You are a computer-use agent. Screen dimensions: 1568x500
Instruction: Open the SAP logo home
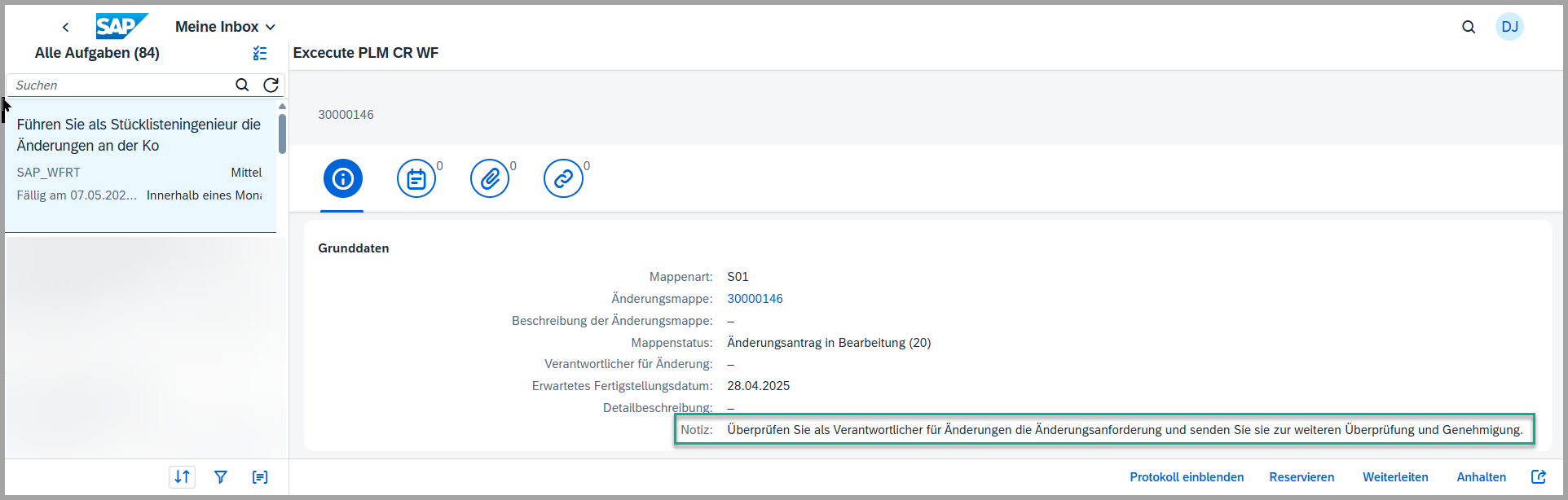121,27
